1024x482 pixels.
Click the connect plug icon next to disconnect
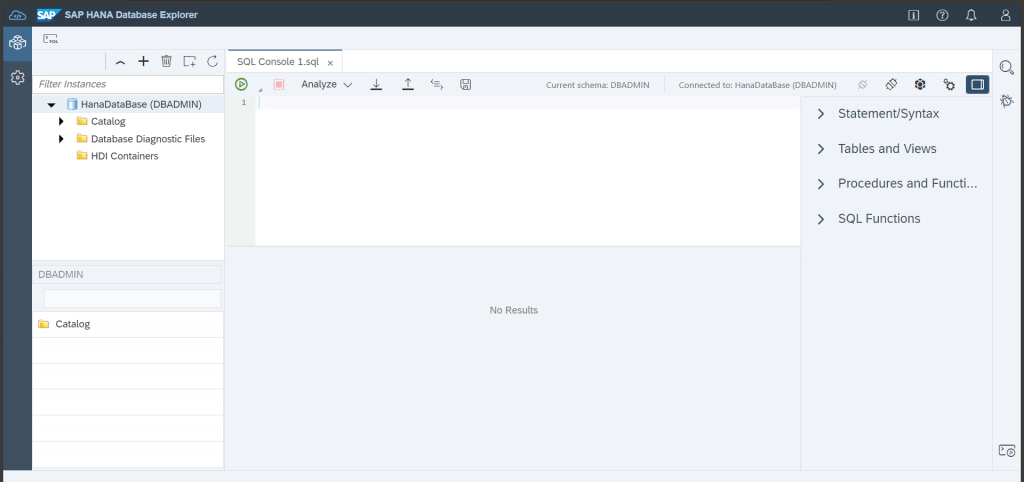(891, 84)
